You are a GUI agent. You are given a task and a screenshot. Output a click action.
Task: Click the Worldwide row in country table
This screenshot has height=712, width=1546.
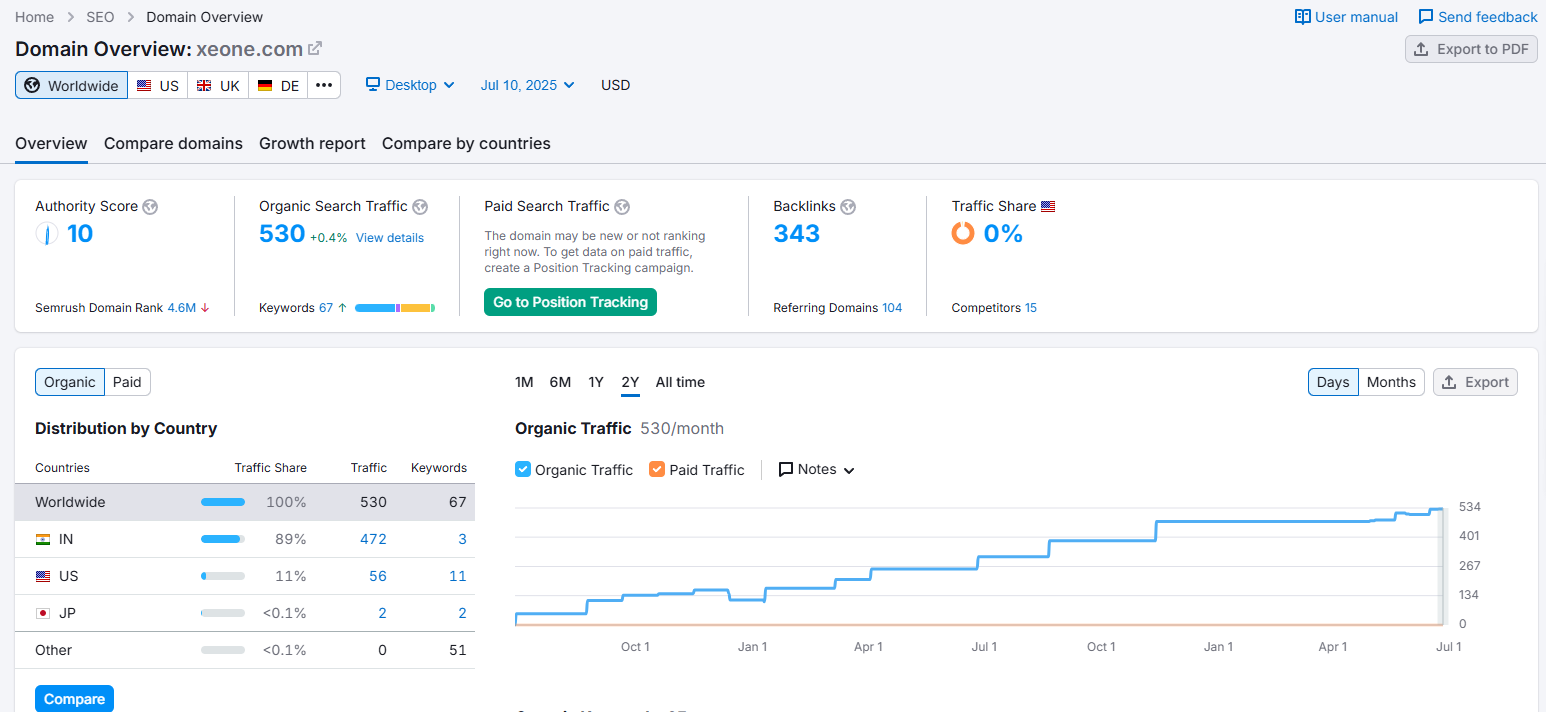(x=245, y=502)
